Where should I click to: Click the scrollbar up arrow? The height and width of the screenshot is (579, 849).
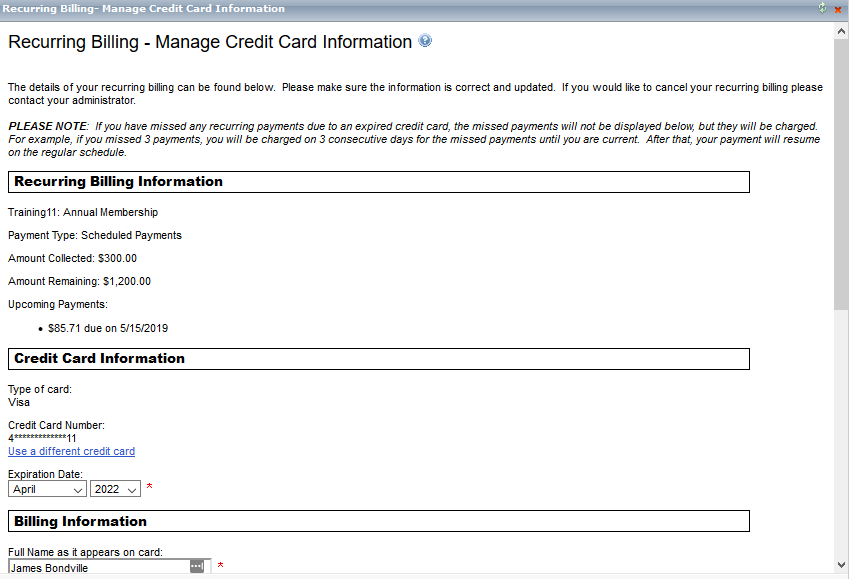click(x=840, y=29)
